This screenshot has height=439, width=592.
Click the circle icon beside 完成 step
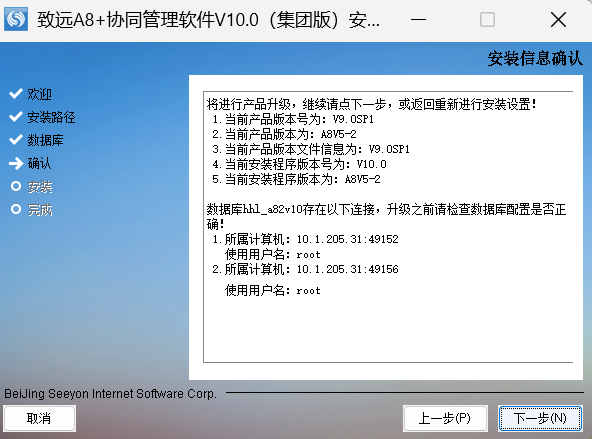pyautogui.click(x=16, y=209)
